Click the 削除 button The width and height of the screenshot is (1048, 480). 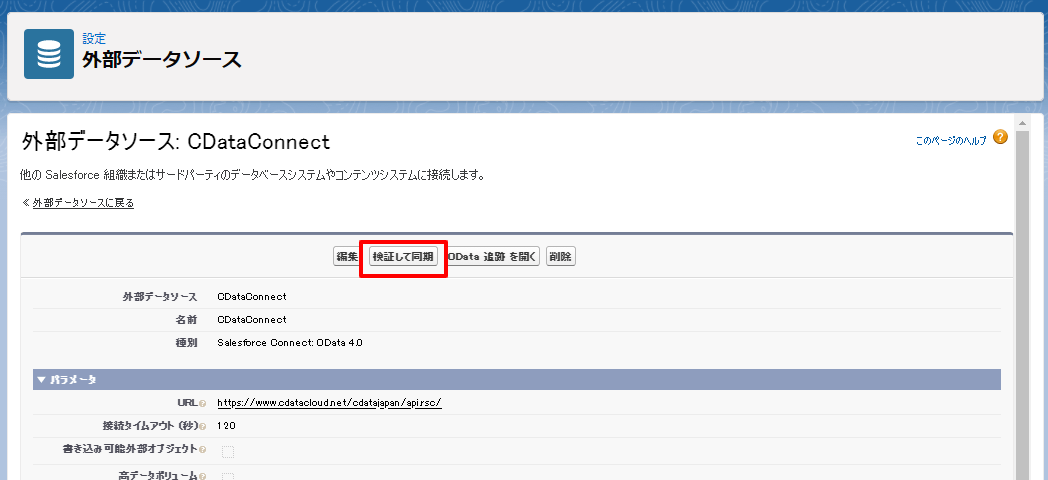[561, 257]
